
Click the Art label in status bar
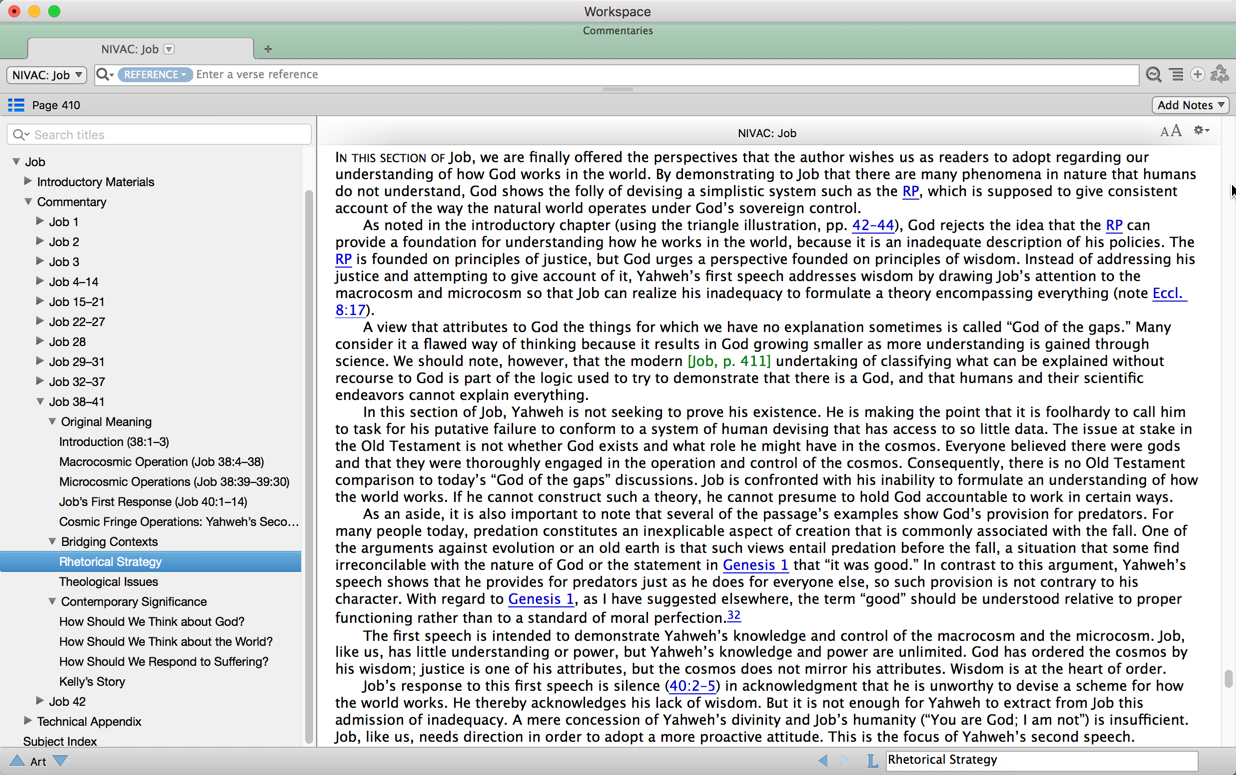tap(38, 762)
